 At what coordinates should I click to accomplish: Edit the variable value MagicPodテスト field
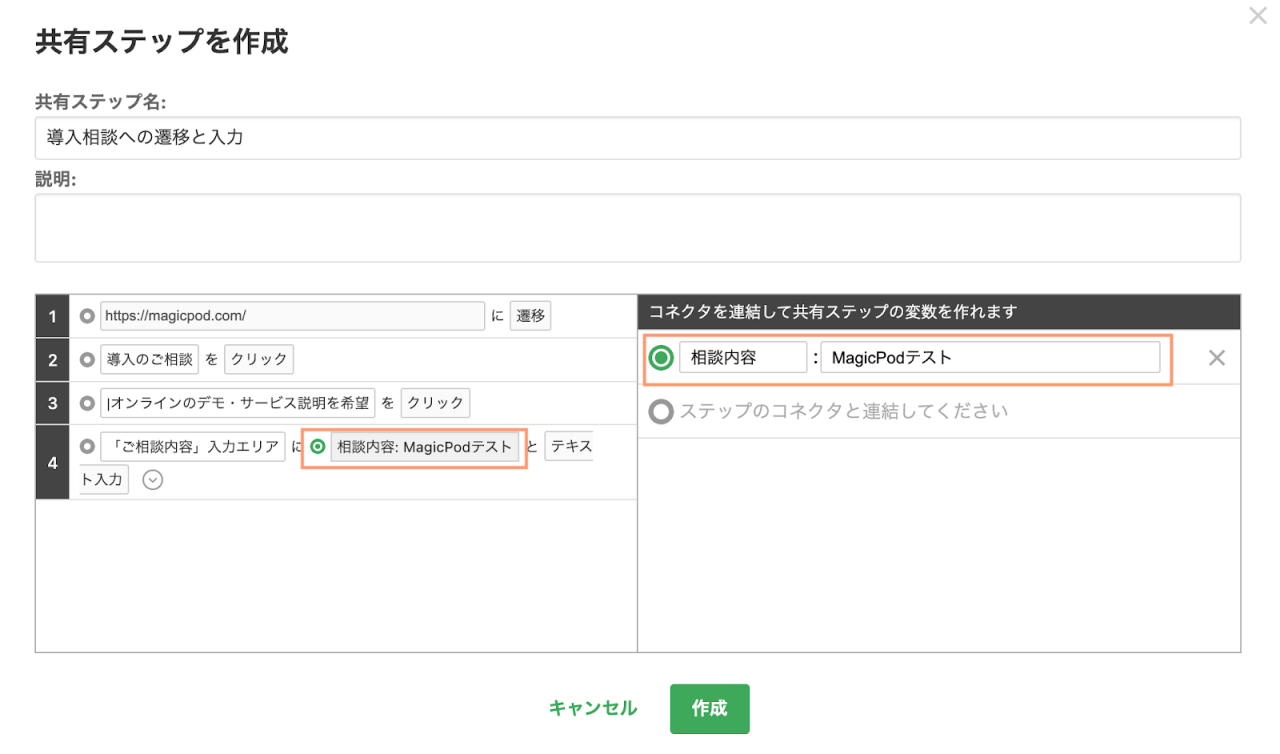click(x=989, y=358)
